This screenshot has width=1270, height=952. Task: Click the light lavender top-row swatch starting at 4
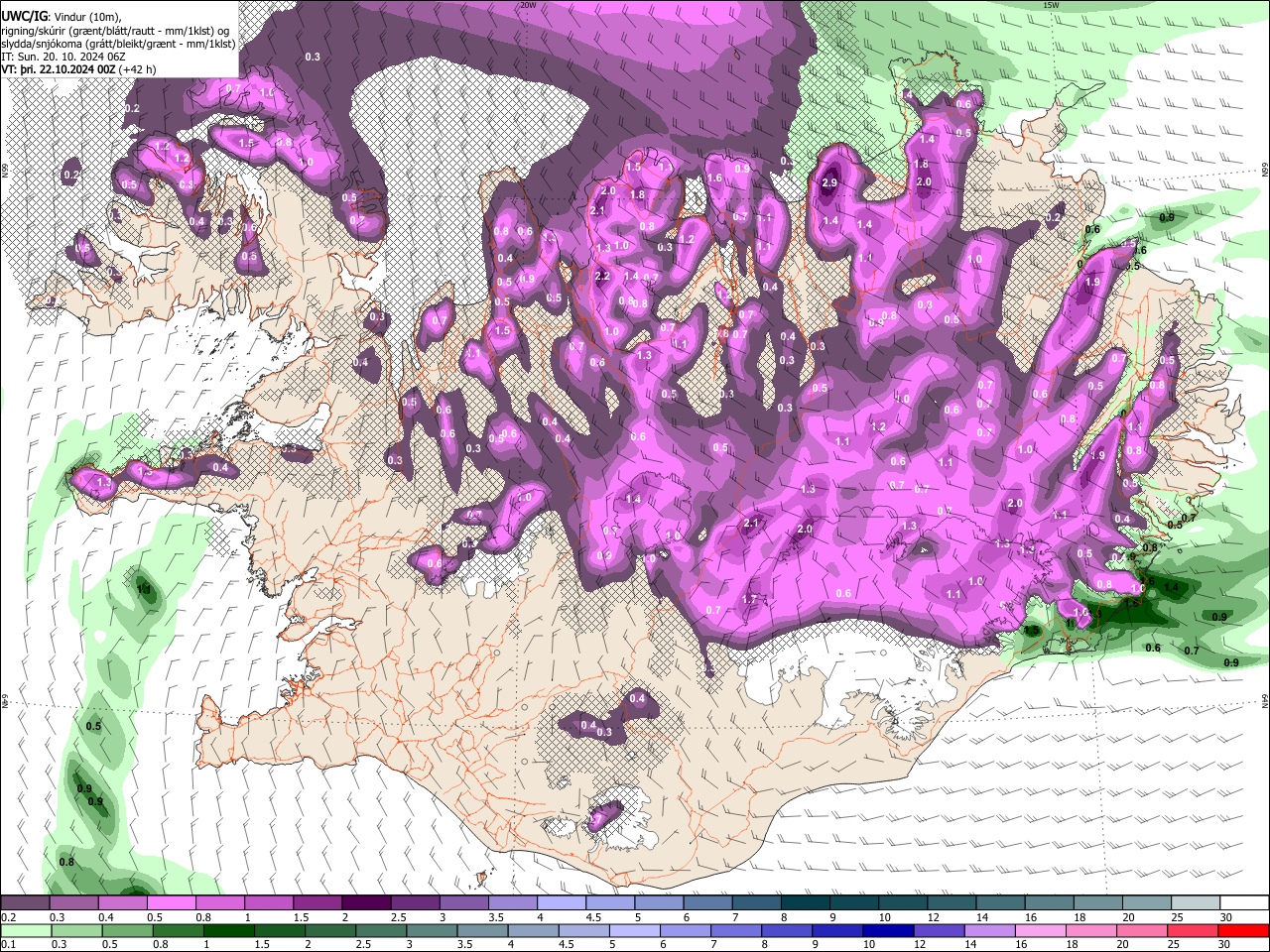562,902
